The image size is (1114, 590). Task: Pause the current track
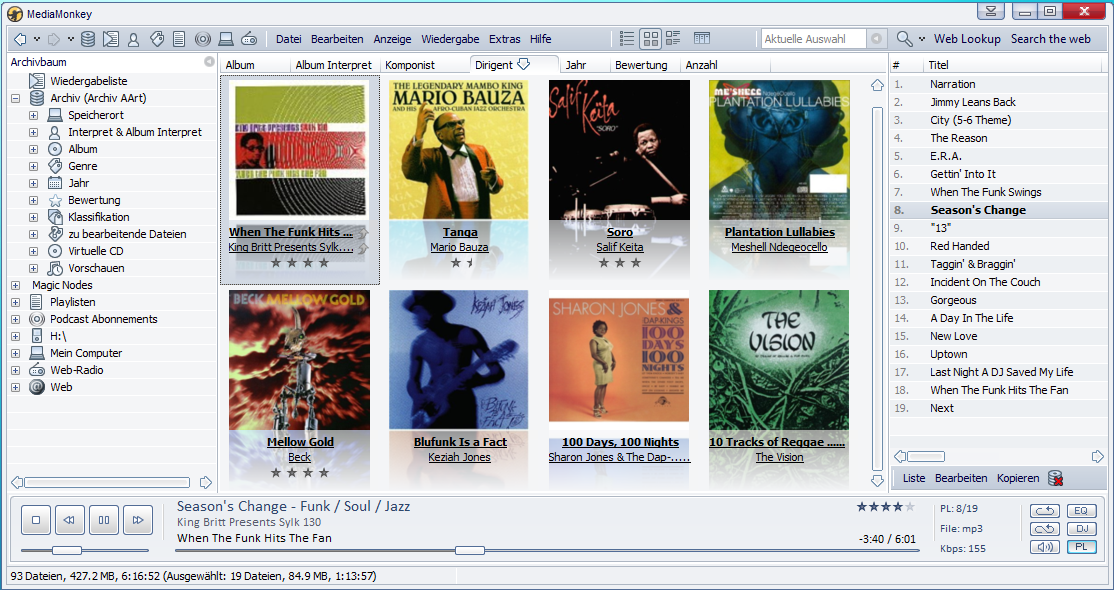[x=103, y=520]
